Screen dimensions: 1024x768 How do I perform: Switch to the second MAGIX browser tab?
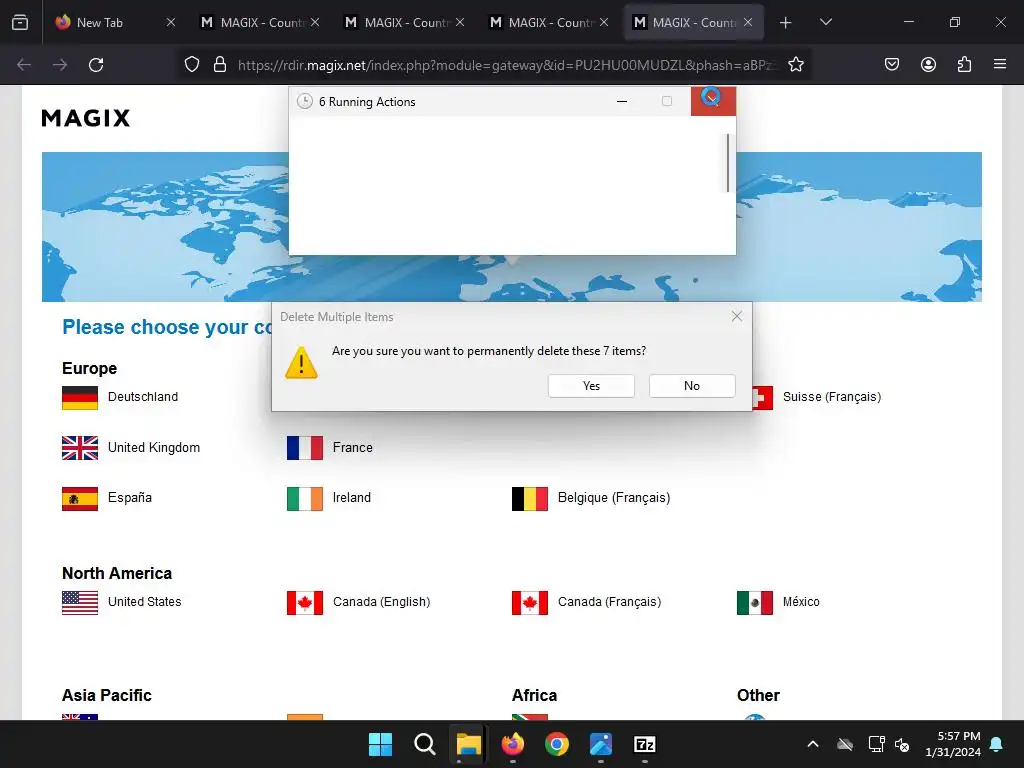(x=405, y=22)
